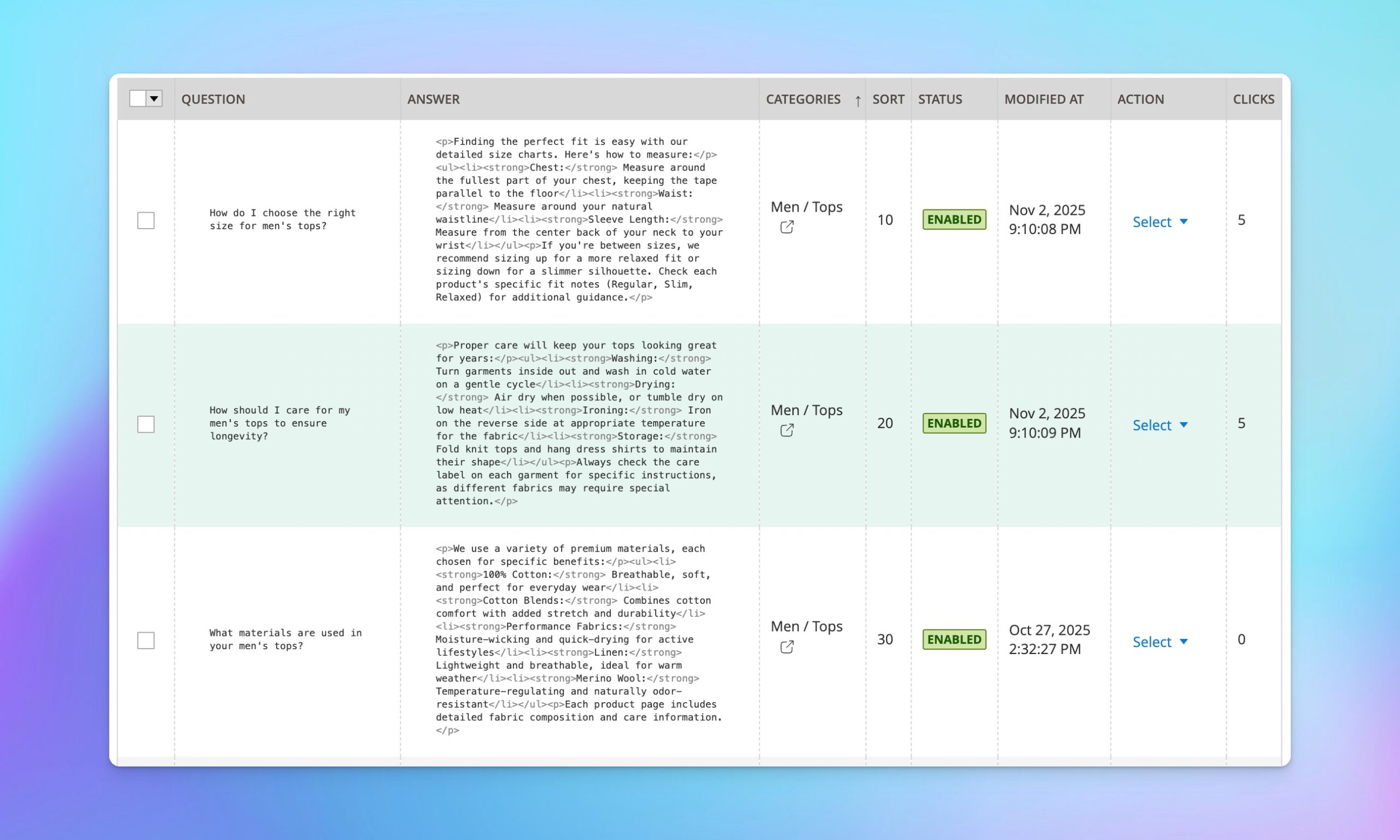
Task: Click Men / Tops category in third row
Action: pyautogui.click(x=807, y=626)
